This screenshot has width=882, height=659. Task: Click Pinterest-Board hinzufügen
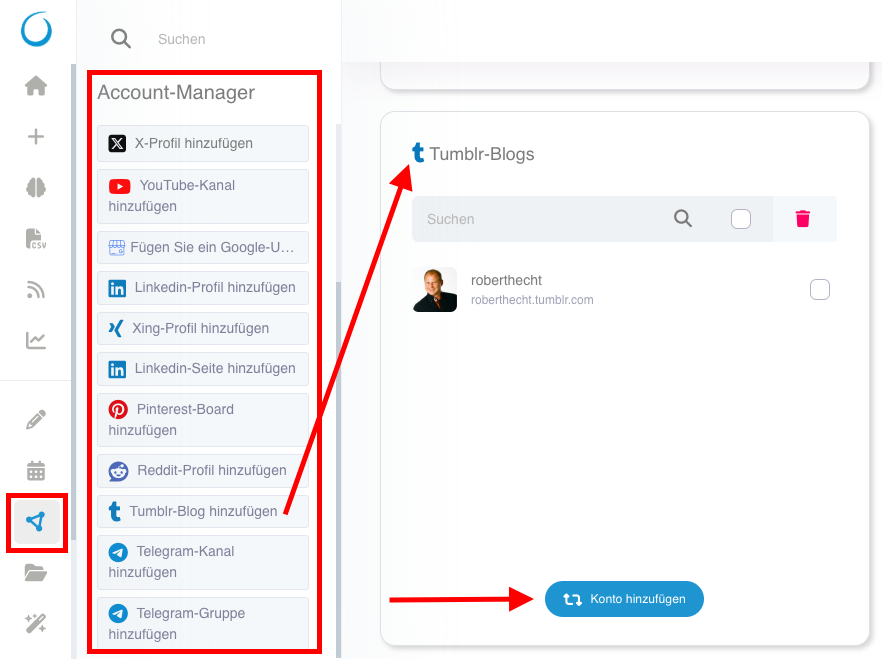click(x=202, y=419)
